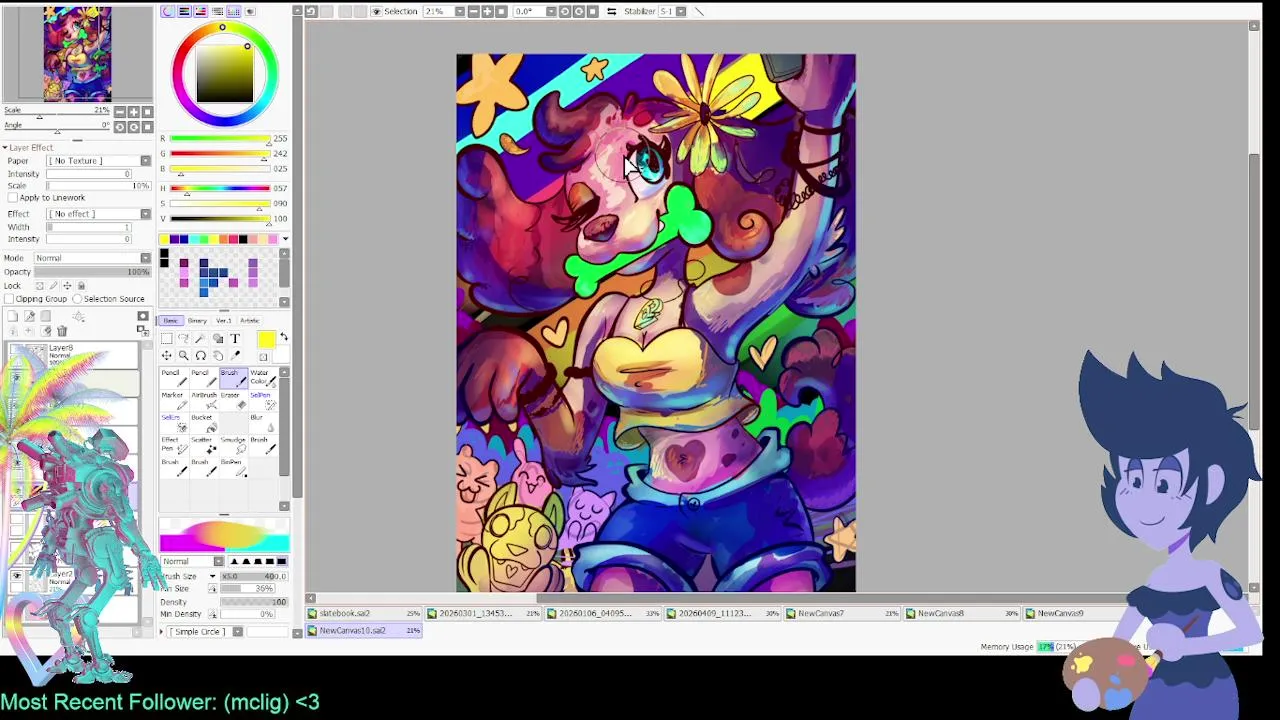Reset navigator angle with square button
This screenshot has width=1280, height=720.
click(147, 127)
